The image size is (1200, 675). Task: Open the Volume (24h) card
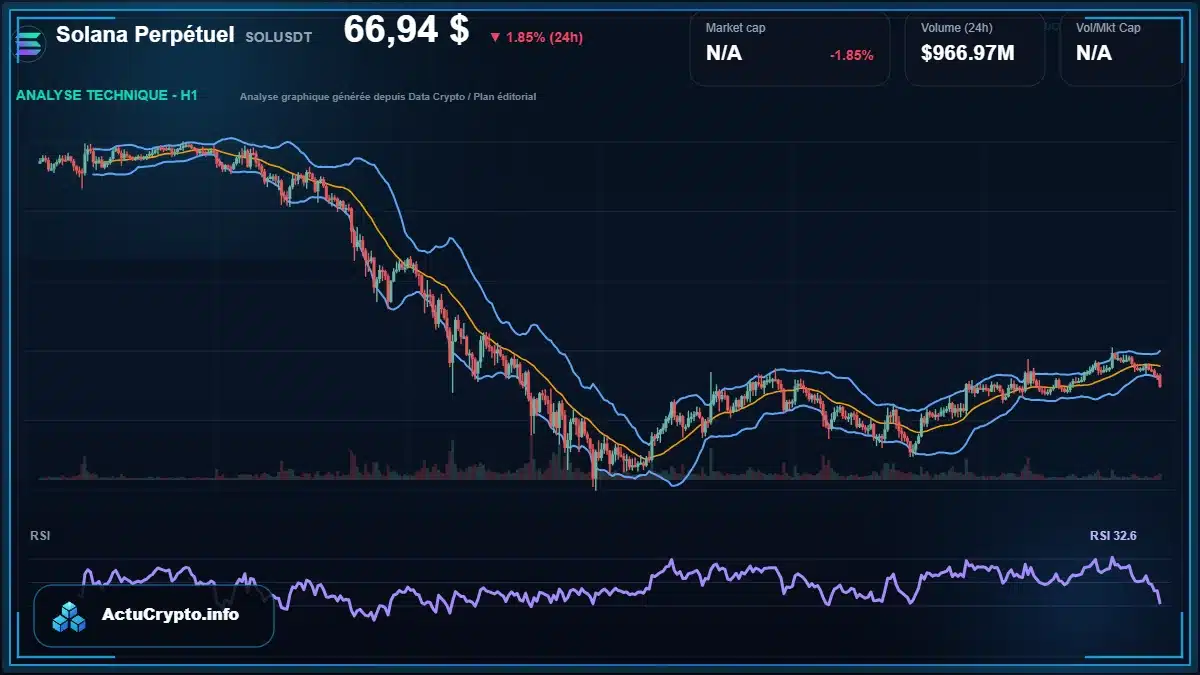click(974, 49)
